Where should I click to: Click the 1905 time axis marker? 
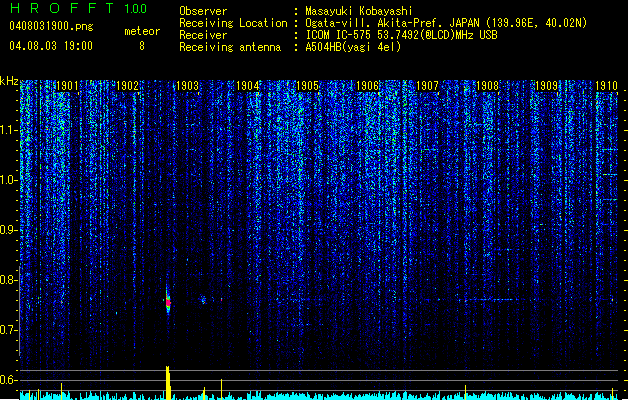[x=307, y=86]
